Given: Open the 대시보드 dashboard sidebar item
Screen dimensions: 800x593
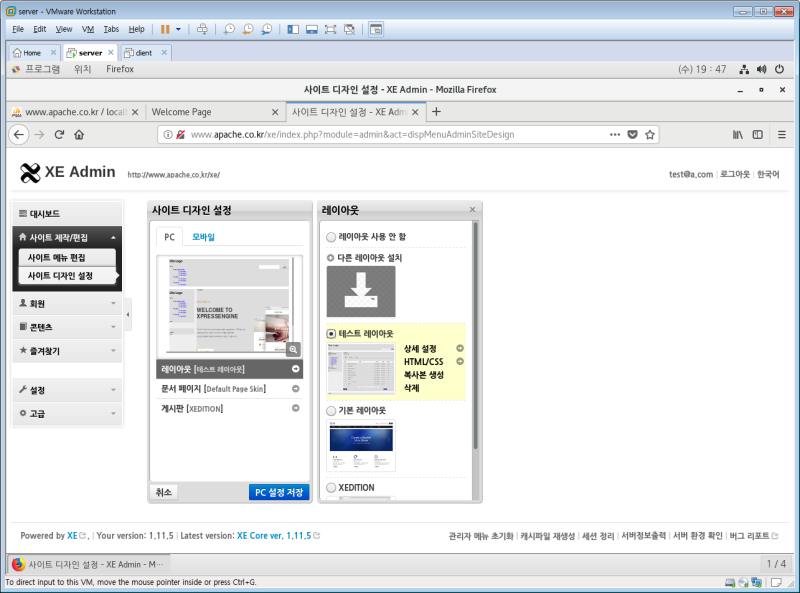Looking at the screenshot, I should pos(67,214).
